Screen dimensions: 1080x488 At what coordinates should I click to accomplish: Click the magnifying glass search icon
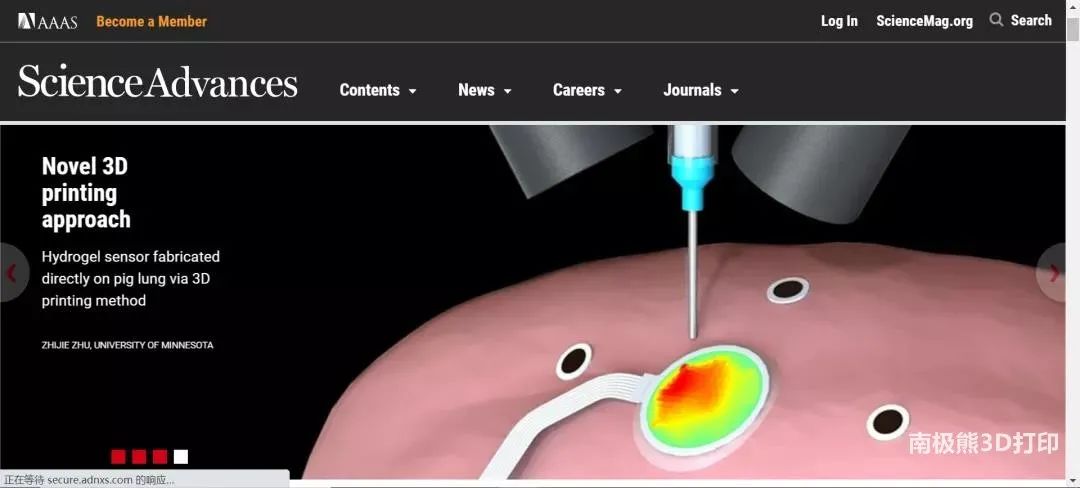pyautogui.click(x=996, y=20)
